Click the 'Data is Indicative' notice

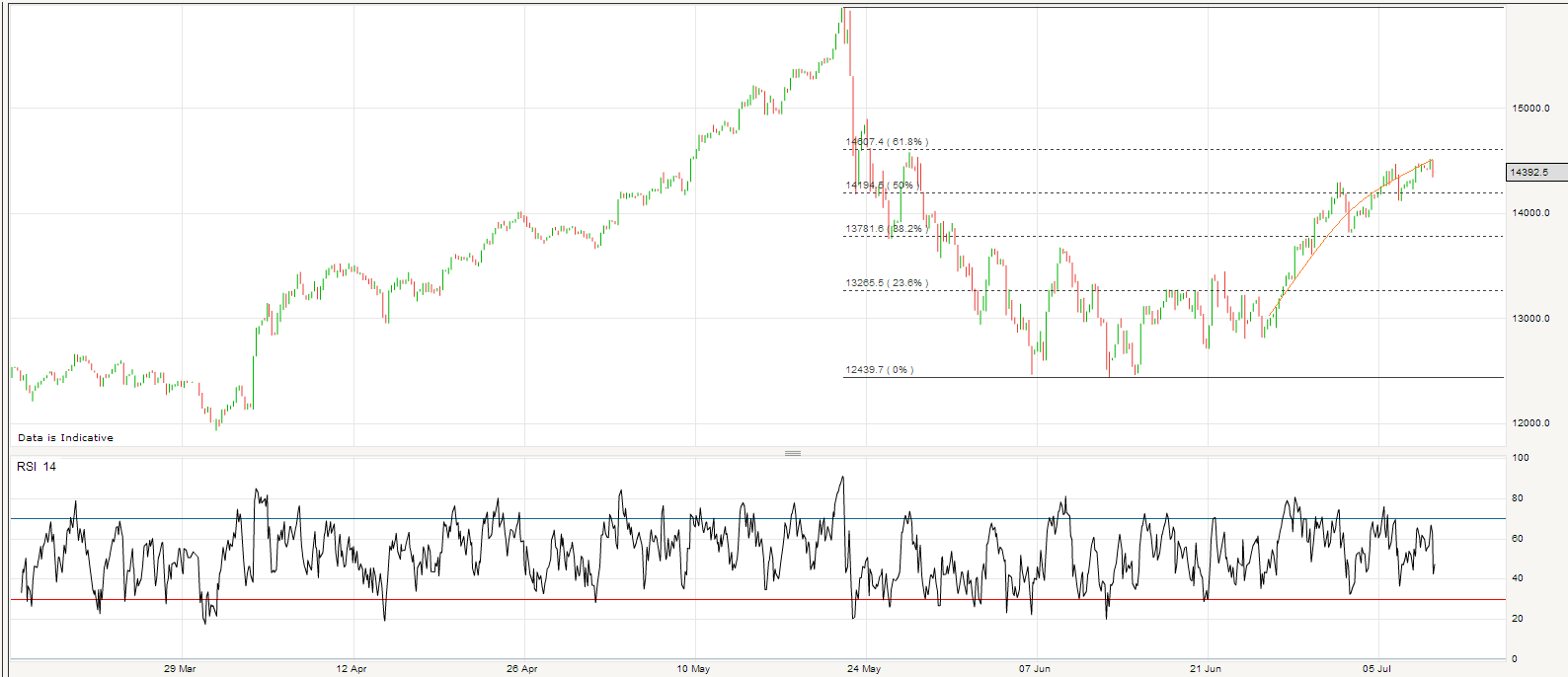[65, 438]
